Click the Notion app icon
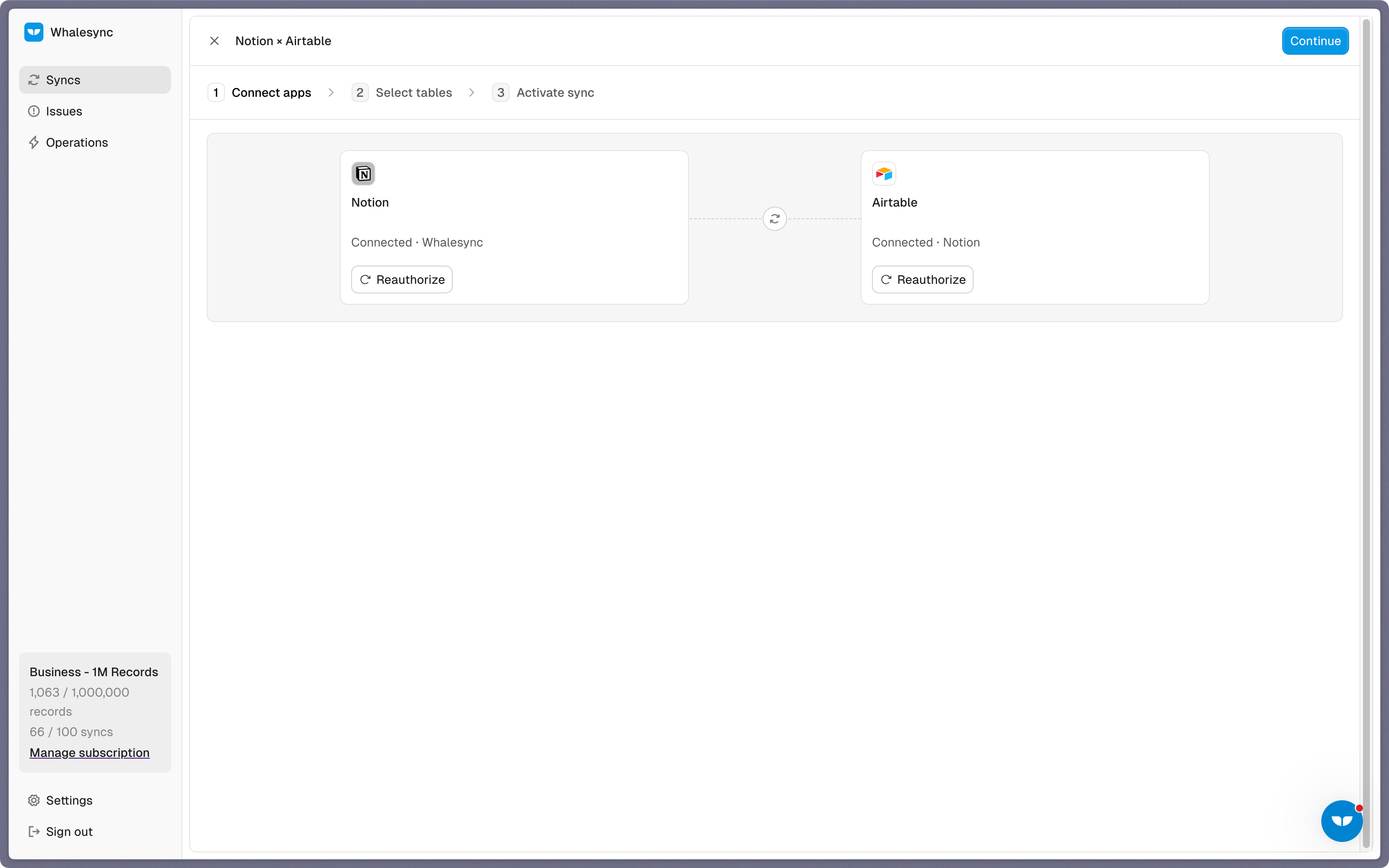The width and height of the screenshot is (1389, 868). click(363, 173)
